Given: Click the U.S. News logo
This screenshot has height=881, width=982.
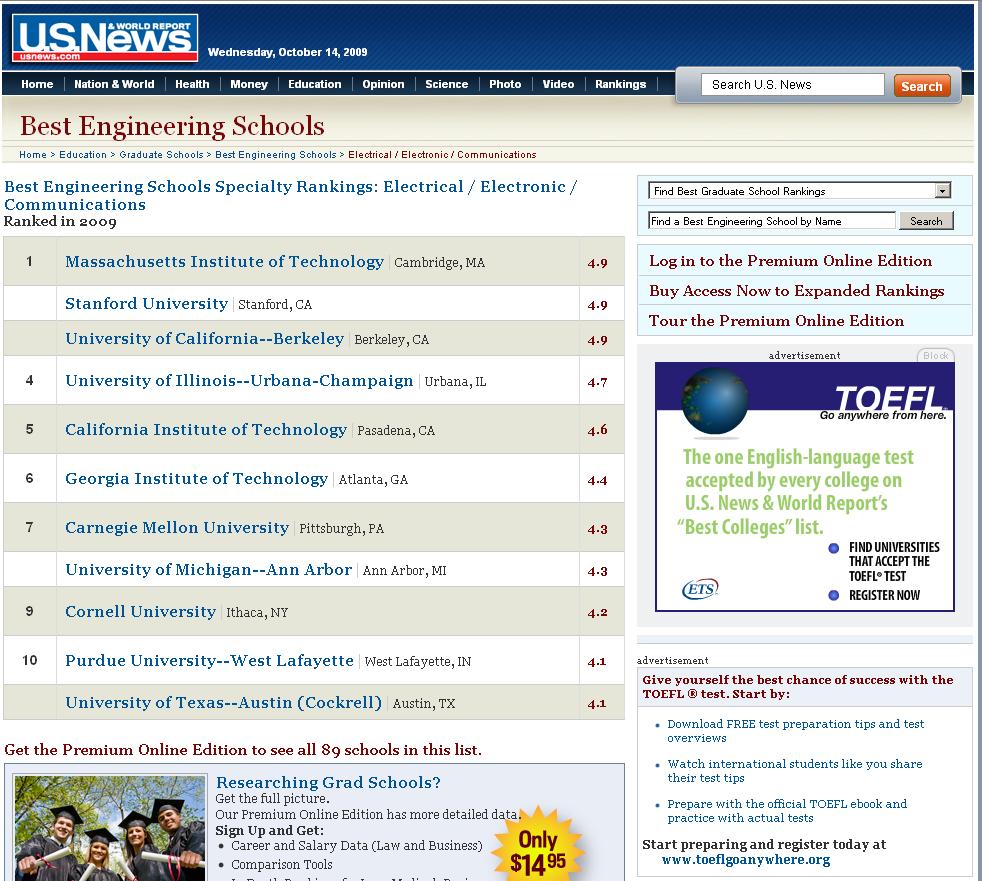Looking at the screenshot, I should coord(105,38).
